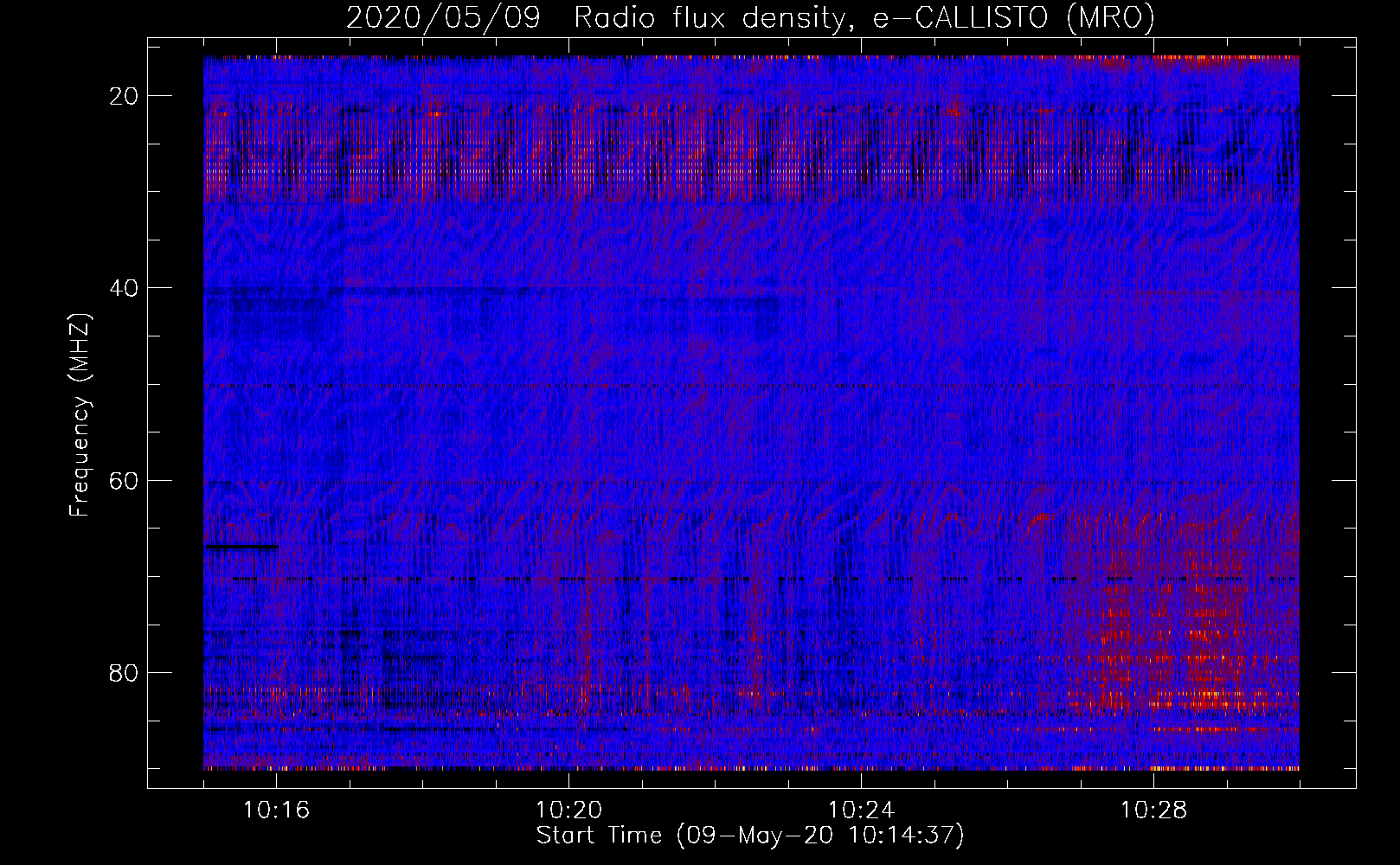Click the 10:16 time tick label
The image size is (1400, 865).
pos(276,811)
